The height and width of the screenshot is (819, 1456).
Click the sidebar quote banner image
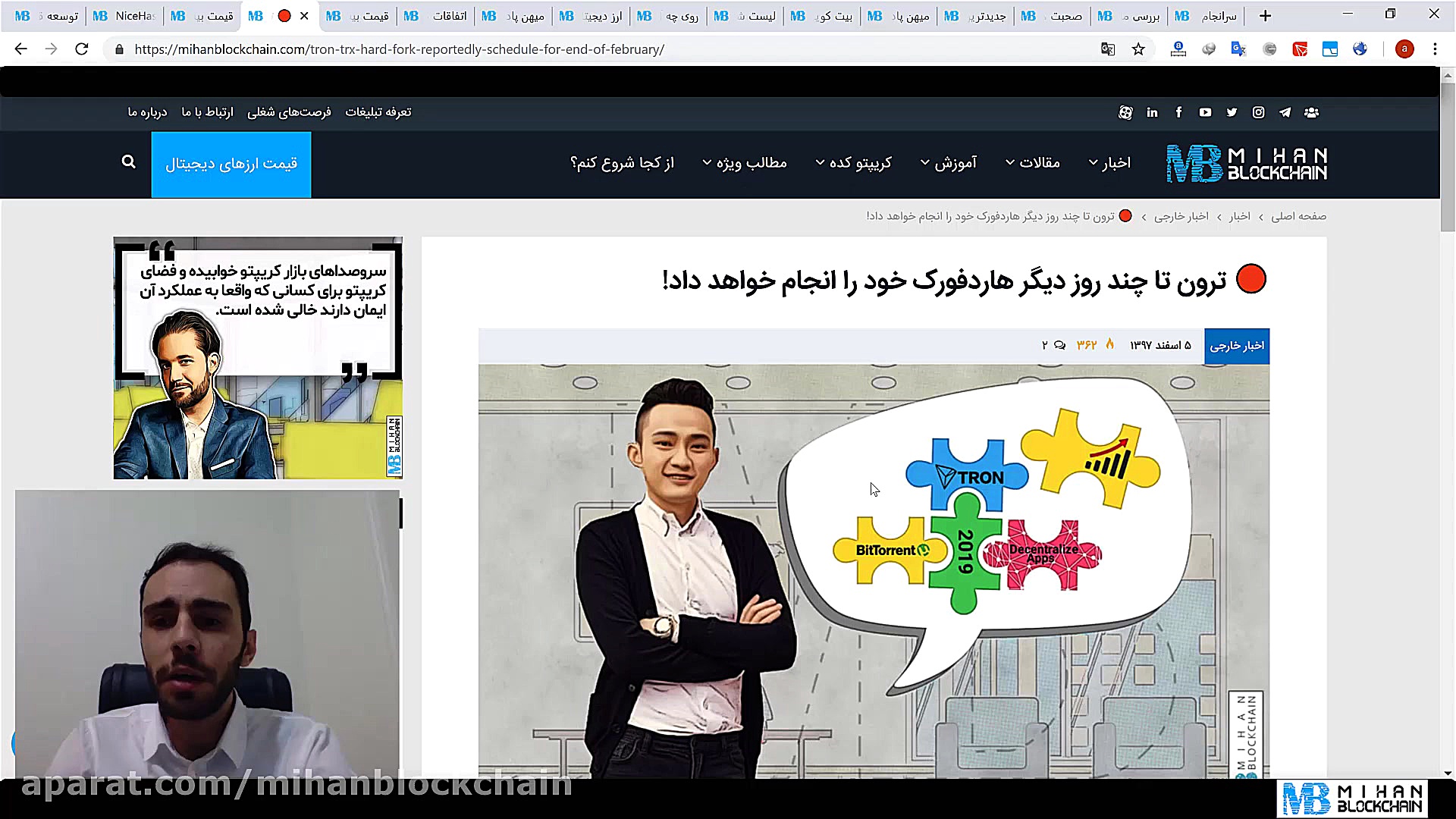click(x=258, y=358)
